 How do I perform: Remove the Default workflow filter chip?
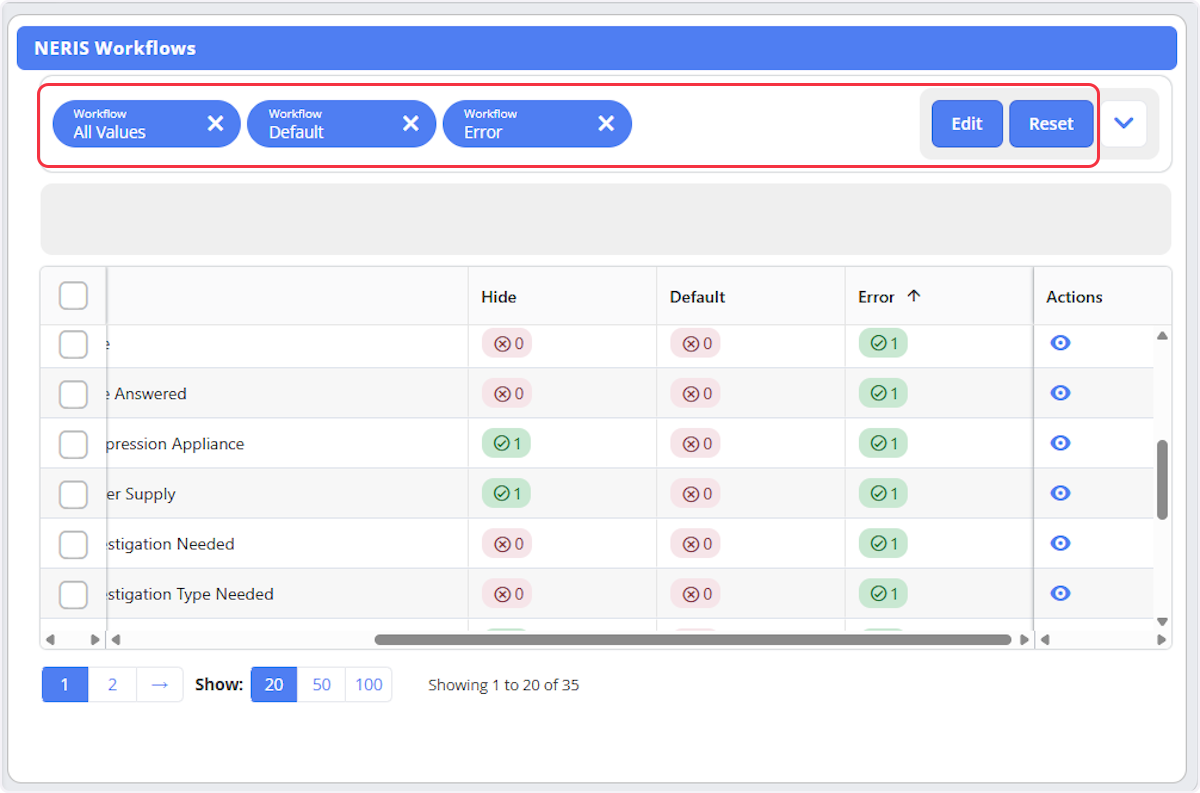tap(411, 123)
